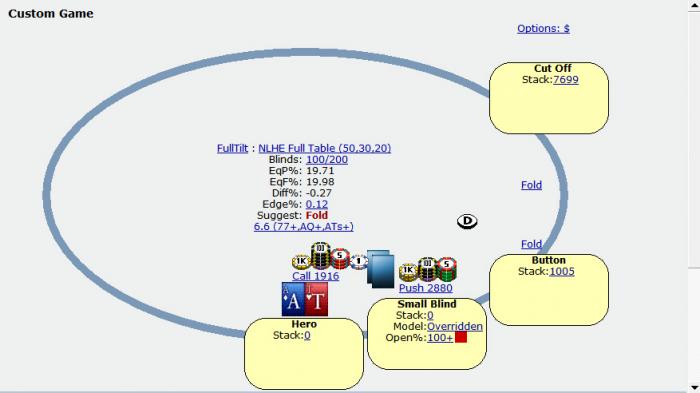Screen dimensions: 700x393
Task: Edit the Hero stack value
Action: (307, 335)
